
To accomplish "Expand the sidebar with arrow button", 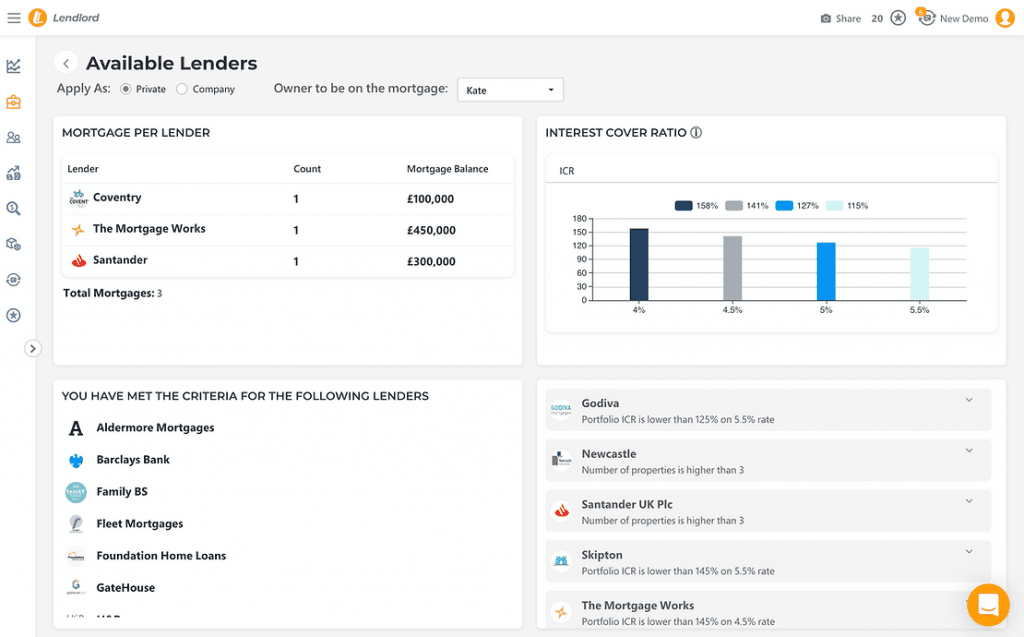I will pyautogui.click(x=33, y=348).
